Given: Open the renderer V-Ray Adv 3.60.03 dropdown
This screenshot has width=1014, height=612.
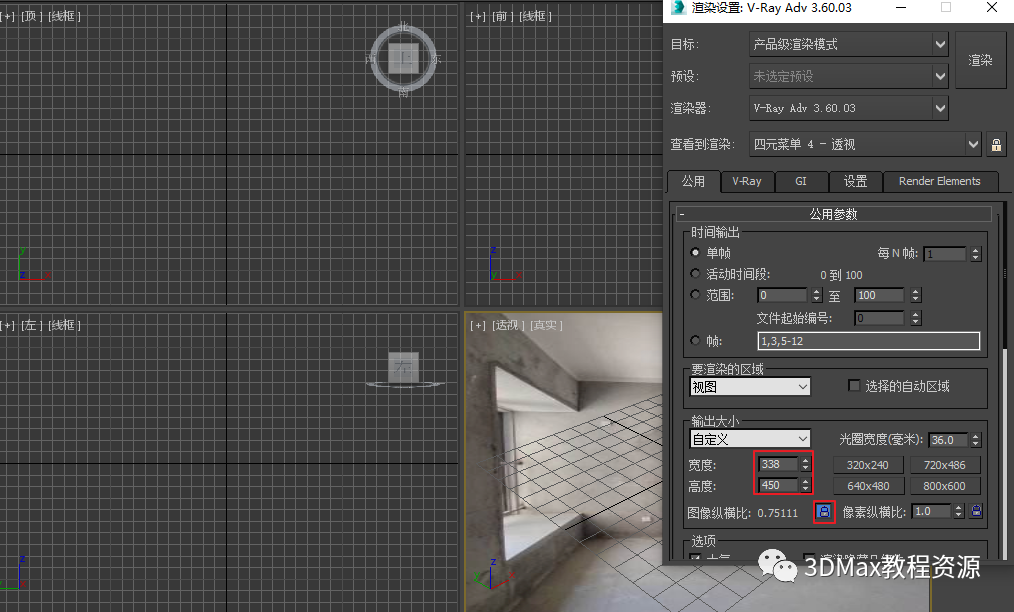Looking at the screenshot, I should click(848, 108).
